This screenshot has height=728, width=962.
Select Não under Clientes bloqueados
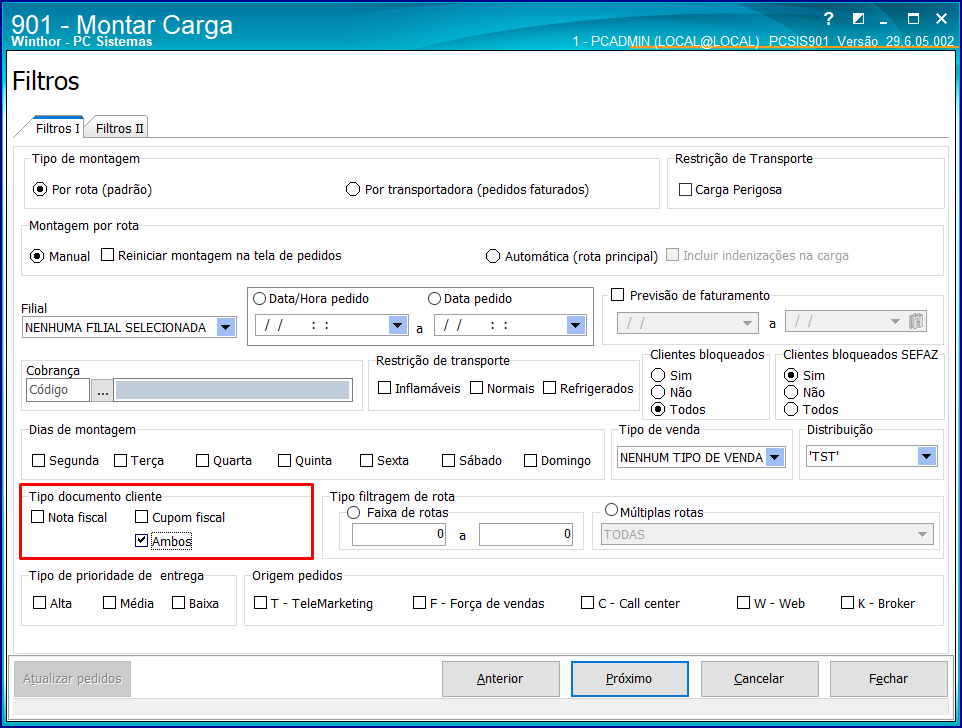[658, 392]
